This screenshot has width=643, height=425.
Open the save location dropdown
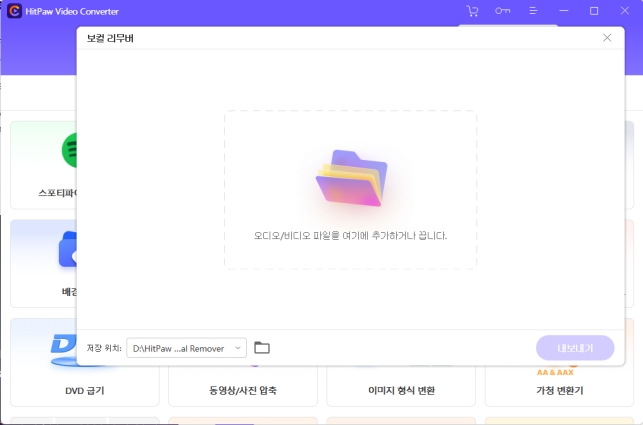coord(186,348)
